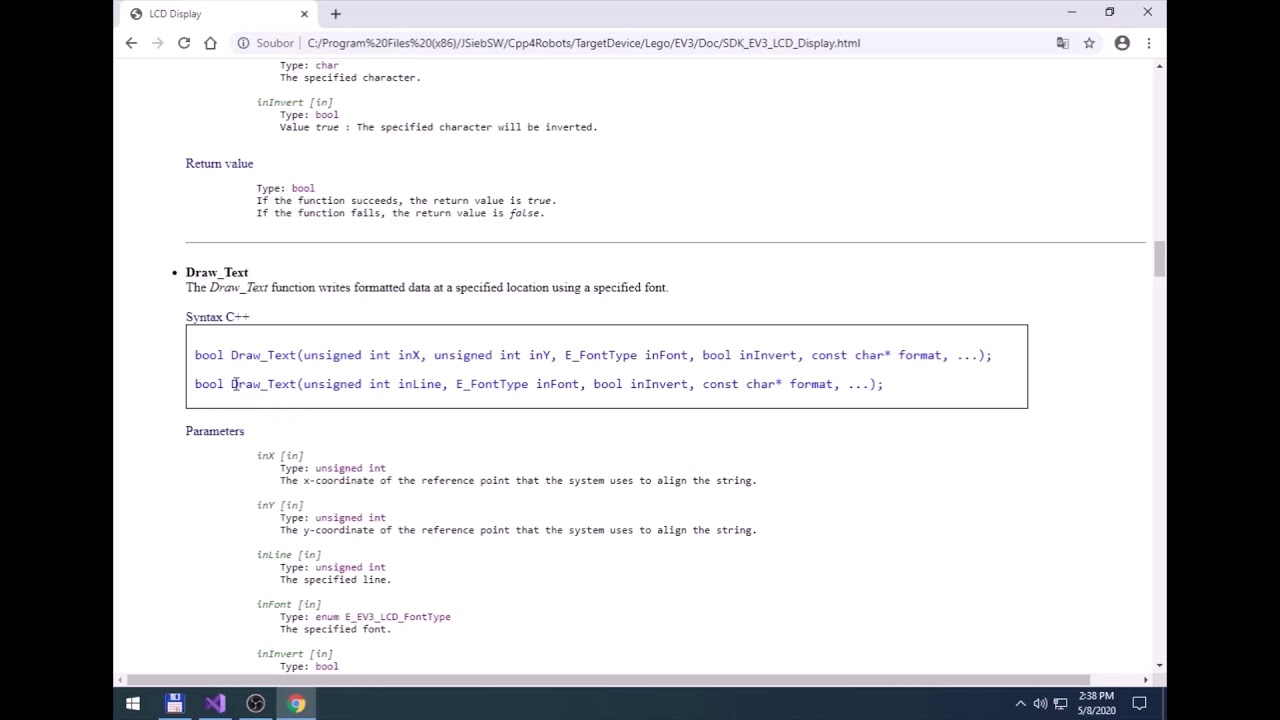
Task: Bookmark this page with the star
Action: 1089,43
